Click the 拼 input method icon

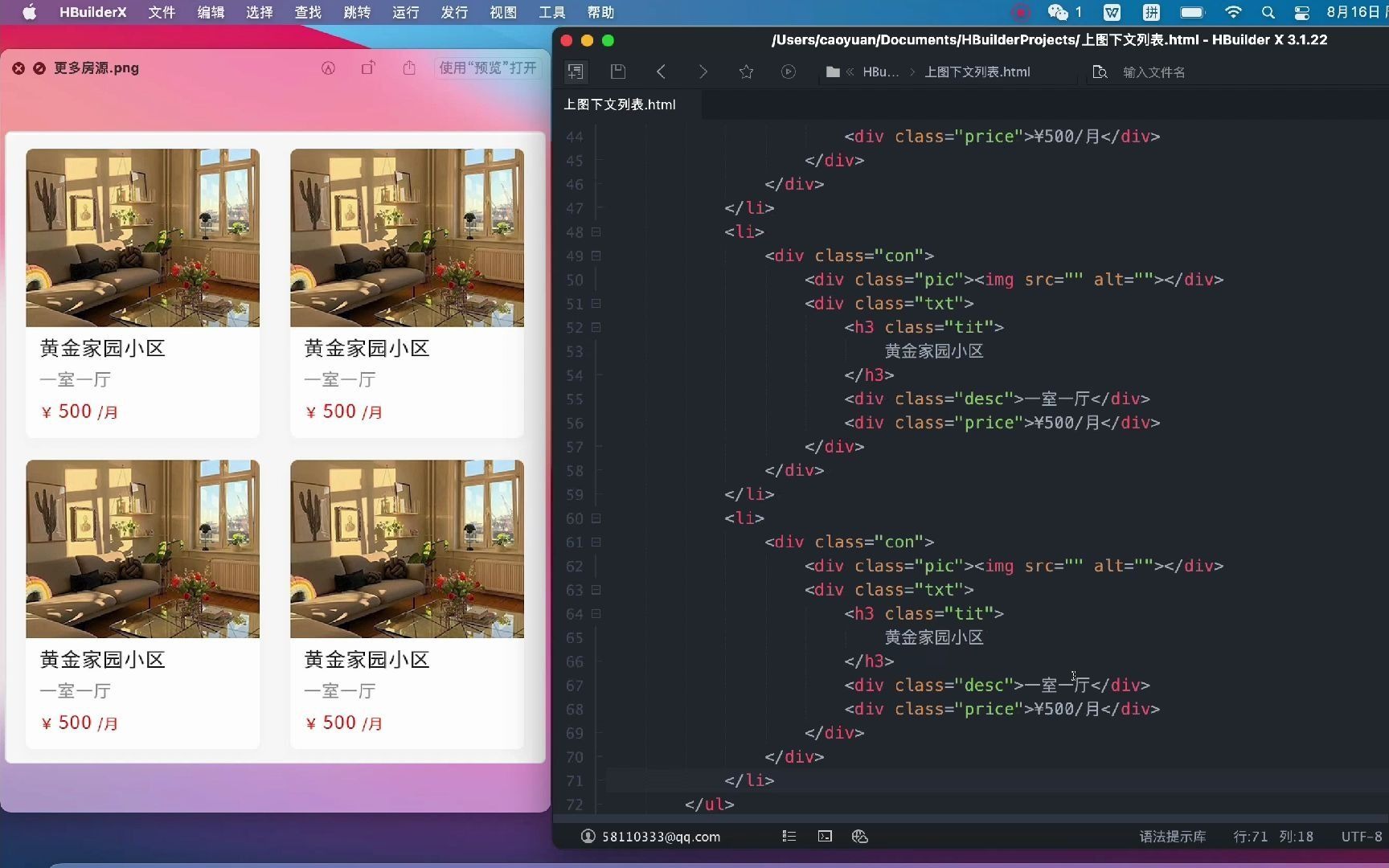coord(1151,12)
